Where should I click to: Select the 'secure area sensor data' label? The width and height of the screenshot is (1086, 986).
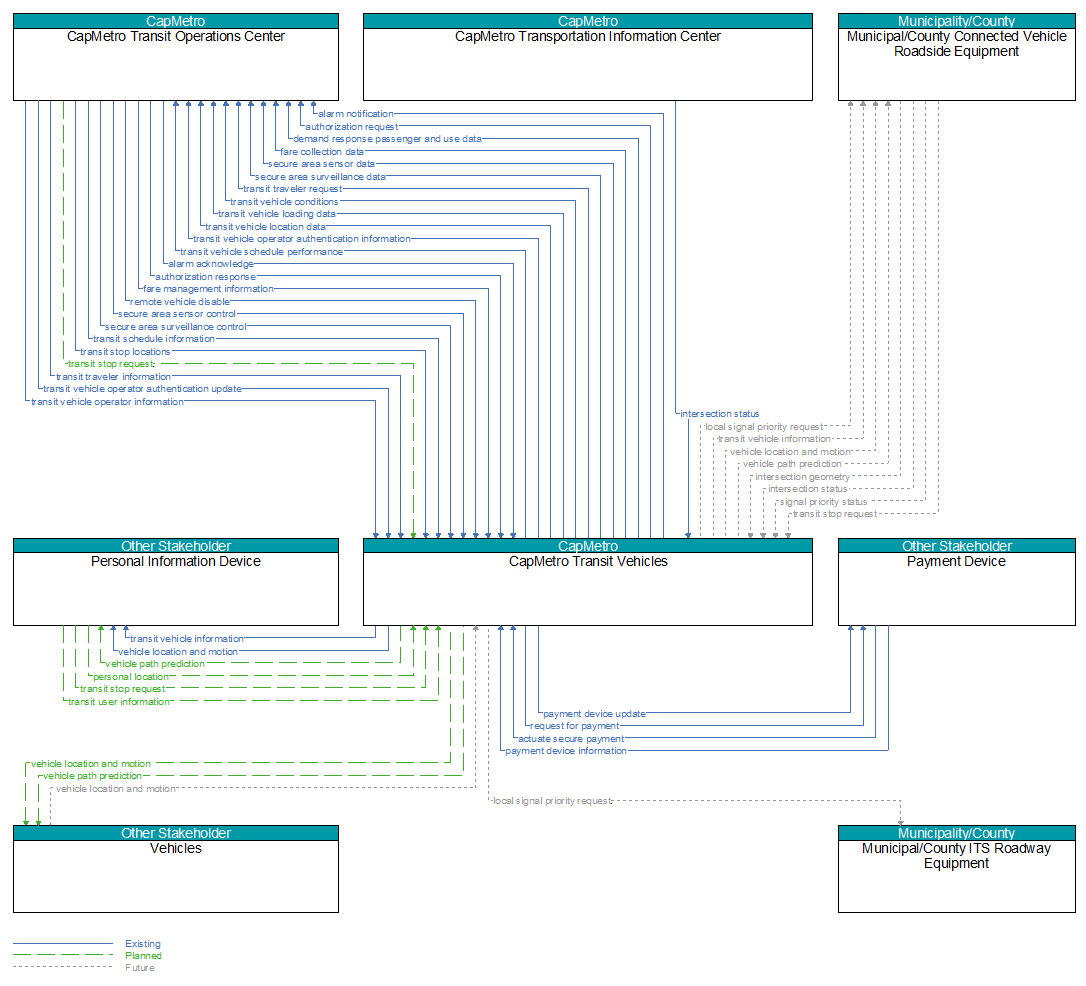(x=321, y=164)
